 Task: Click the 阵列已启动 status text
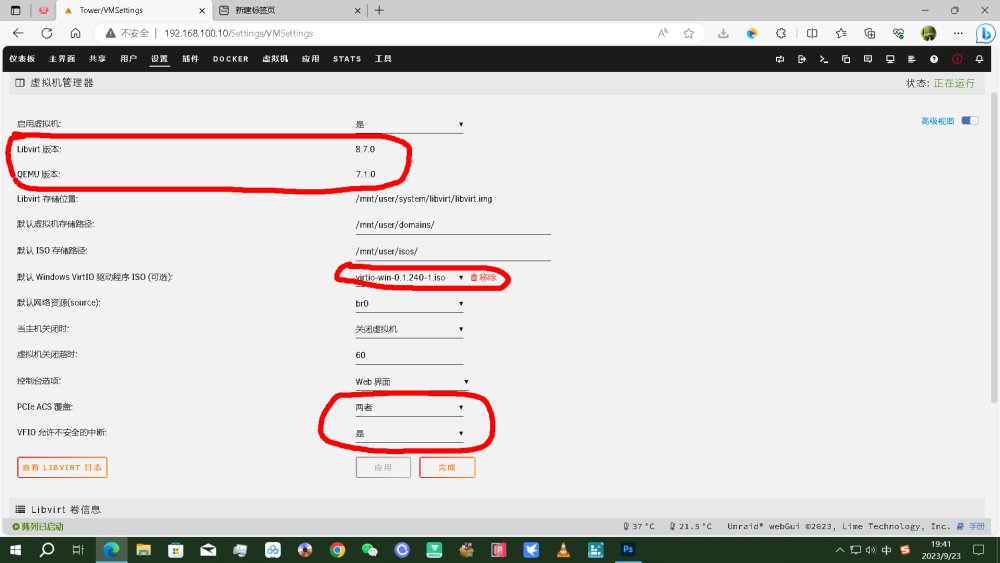tap(38, 527)
